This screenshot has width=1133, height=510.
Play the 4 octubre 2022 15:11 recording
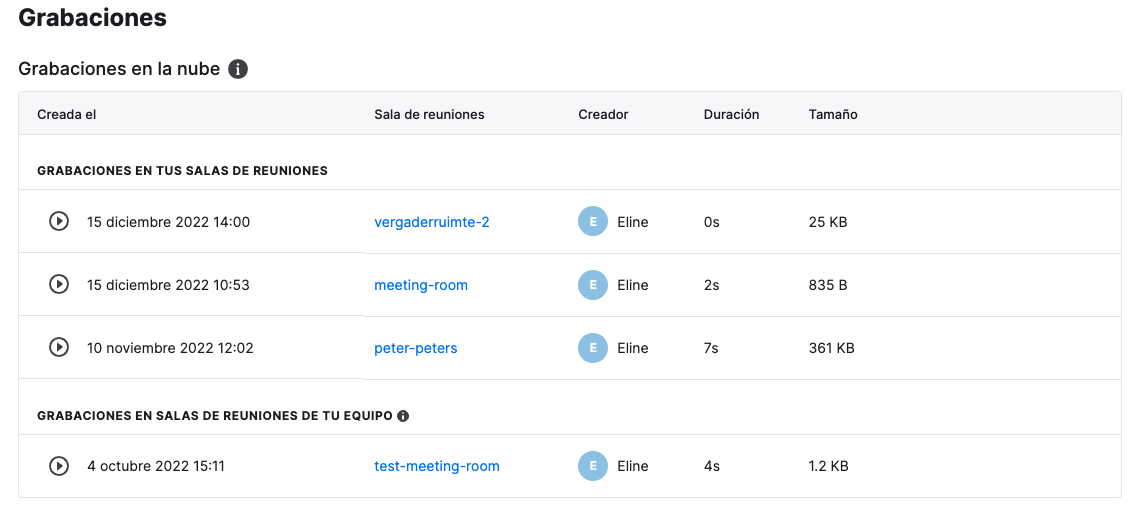pyautogui.click(x=59, y=466)
